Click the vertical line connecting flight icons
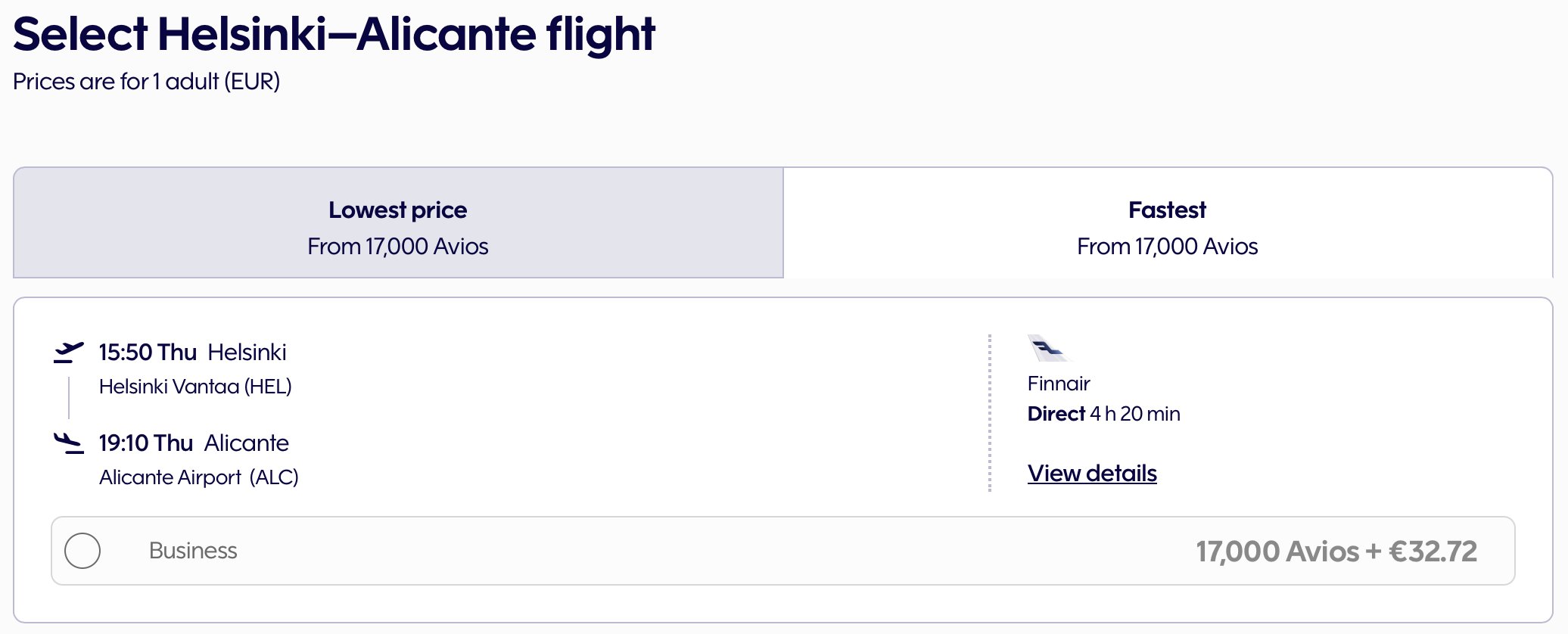 (x=69, y=398)
